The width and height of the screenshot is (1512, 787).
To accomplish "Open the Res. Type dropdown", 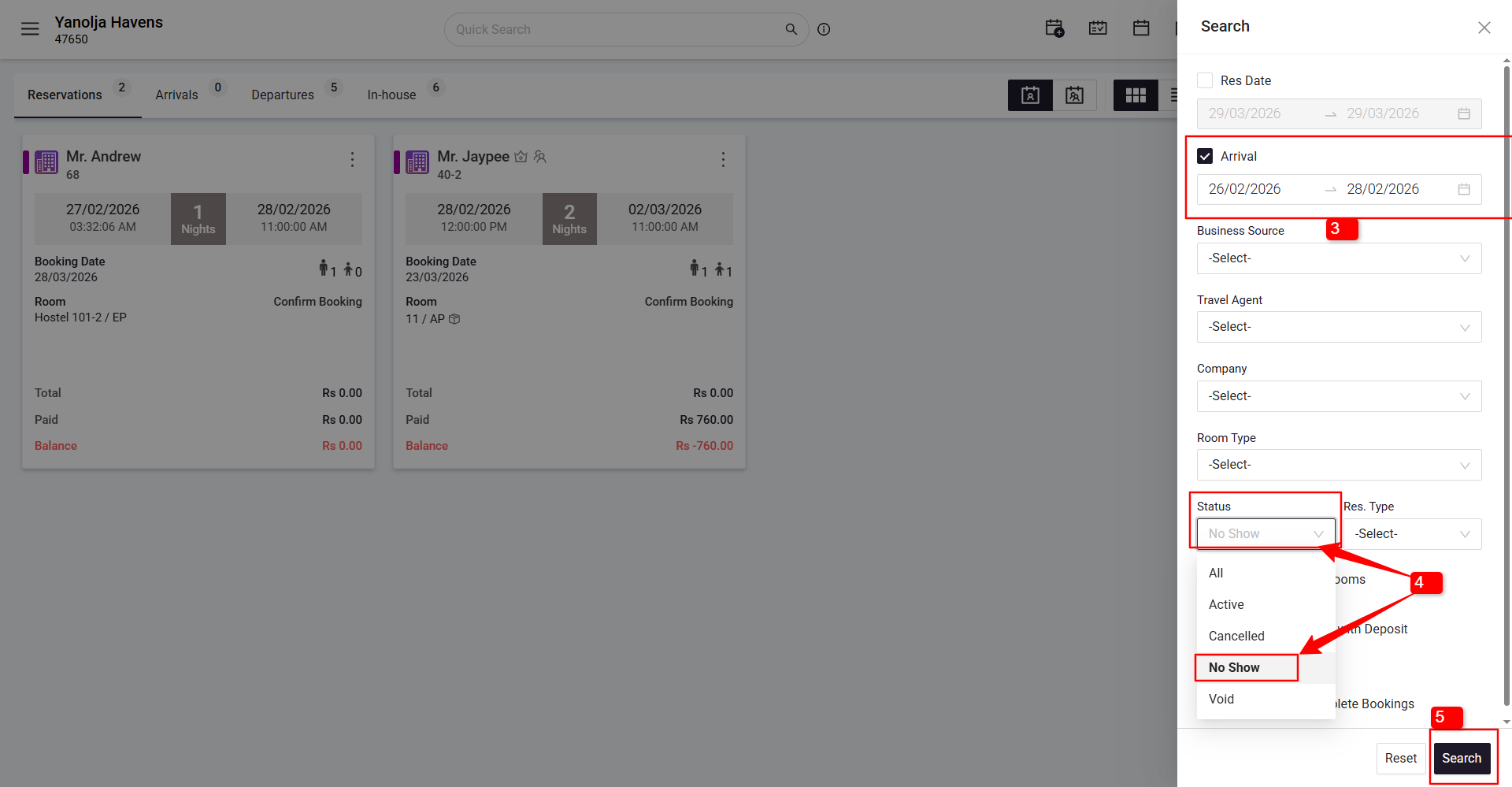I will [x=1413, y=534].
